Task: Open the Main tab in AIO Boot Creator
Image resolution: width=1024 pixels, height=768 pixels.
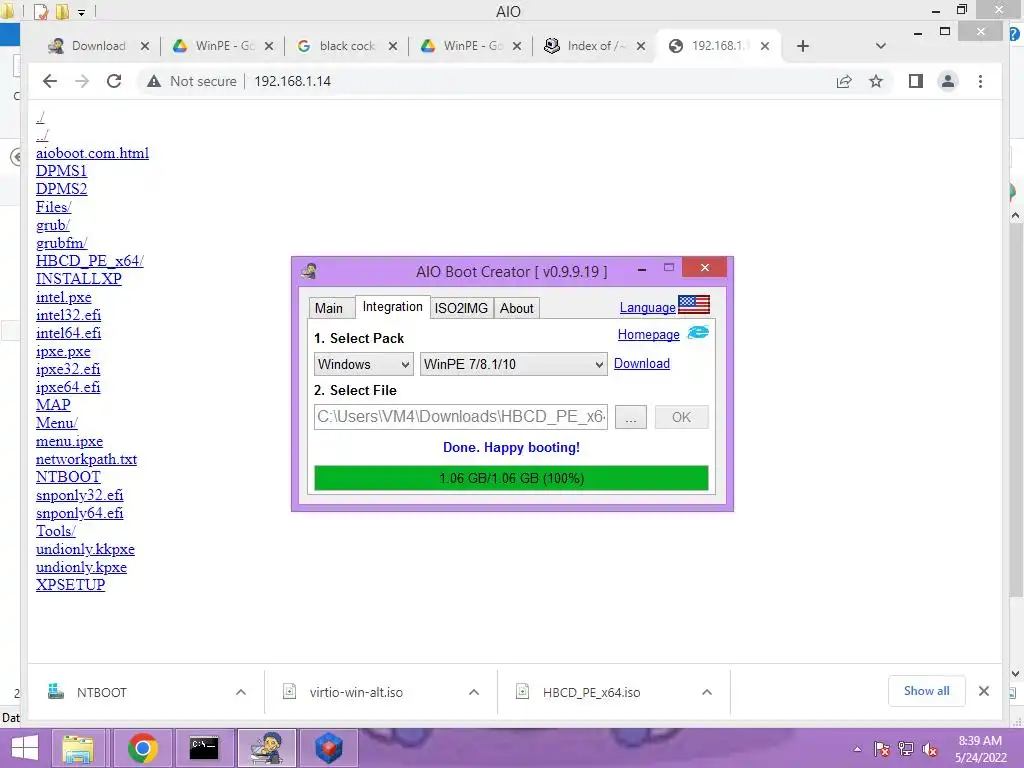Action: coord(328,308)
